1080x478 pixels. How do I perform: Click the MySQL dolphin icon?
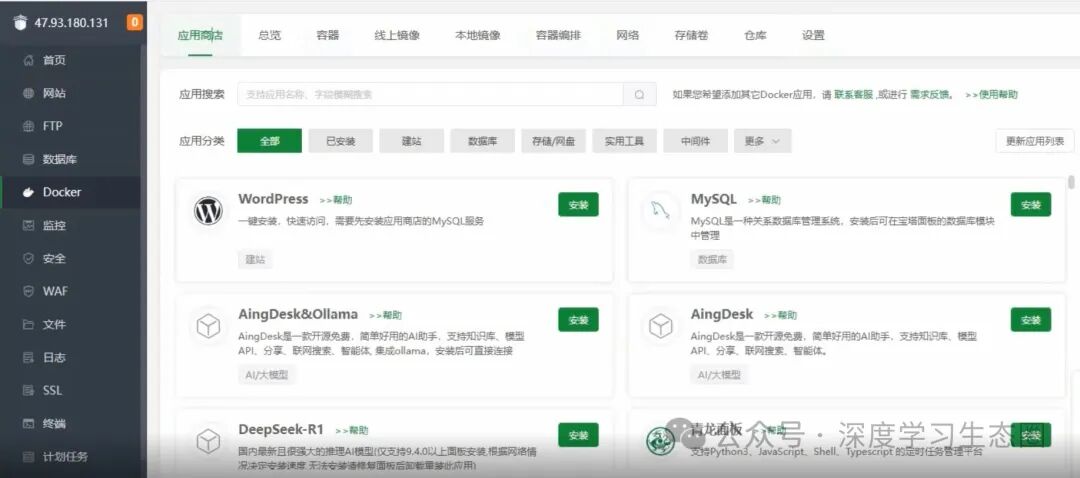click(661, 211)
